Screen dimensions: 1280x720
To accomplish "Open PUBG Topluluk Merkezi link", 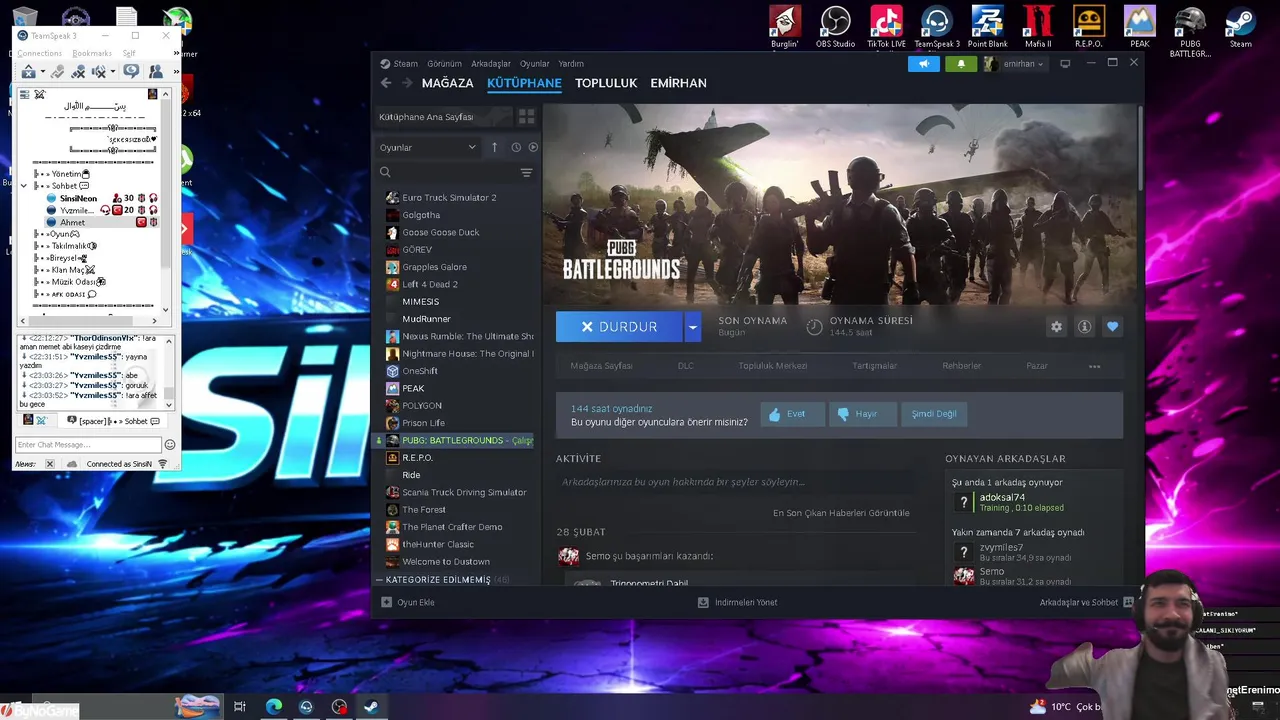I will tap(773, 366).
